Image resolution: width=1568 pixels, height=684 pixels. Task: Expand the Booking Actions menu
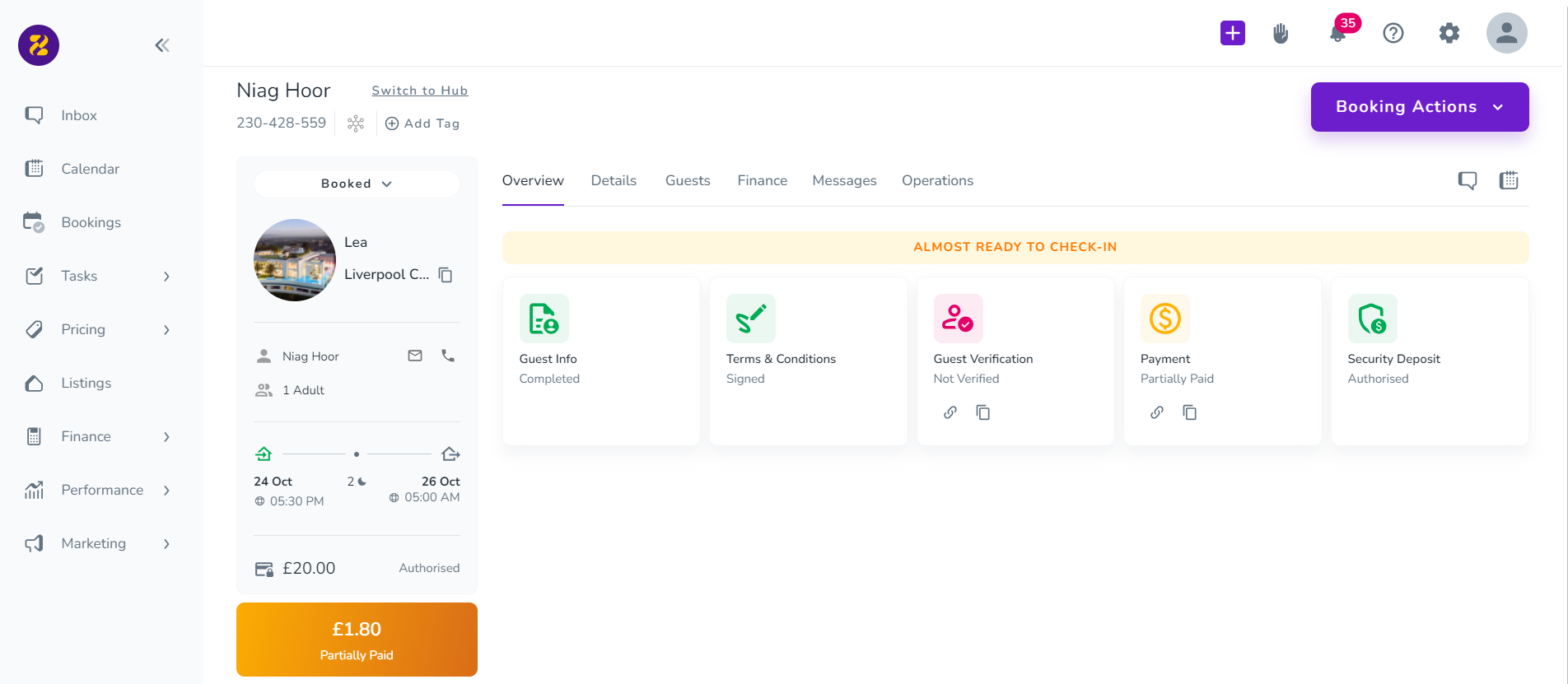click(1419, 107)
